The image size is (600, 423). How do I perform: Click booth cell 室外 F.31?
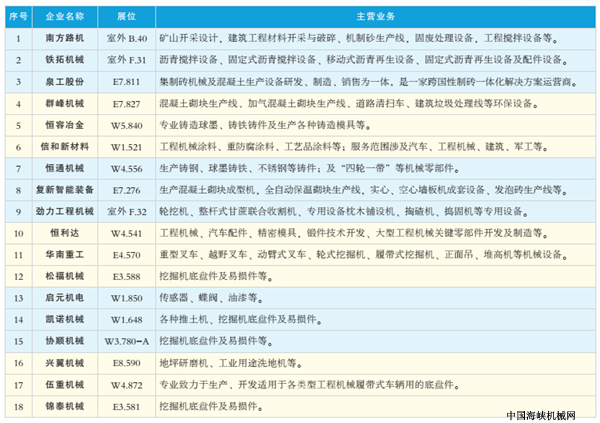127,60
